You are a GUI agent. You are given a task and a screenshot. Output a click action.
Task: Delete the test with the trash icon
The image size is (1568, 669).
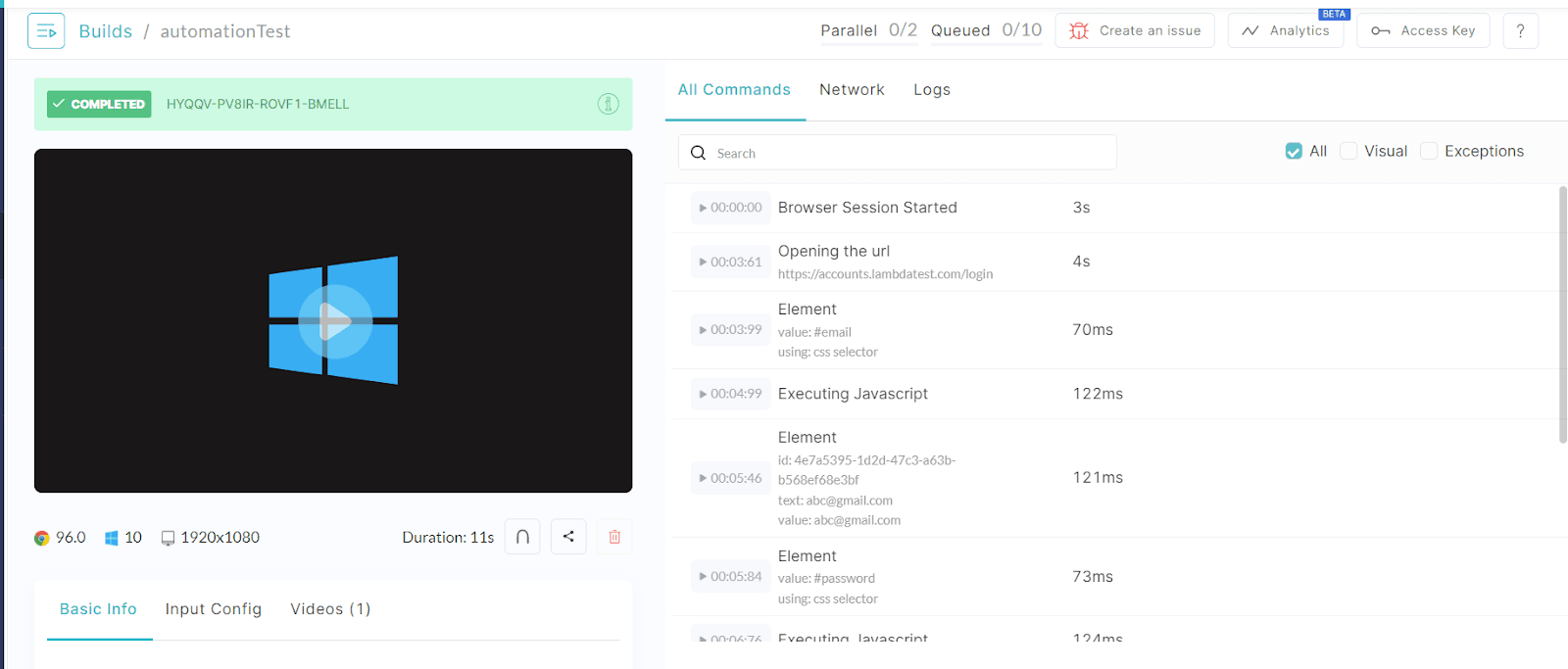point(614,537)
